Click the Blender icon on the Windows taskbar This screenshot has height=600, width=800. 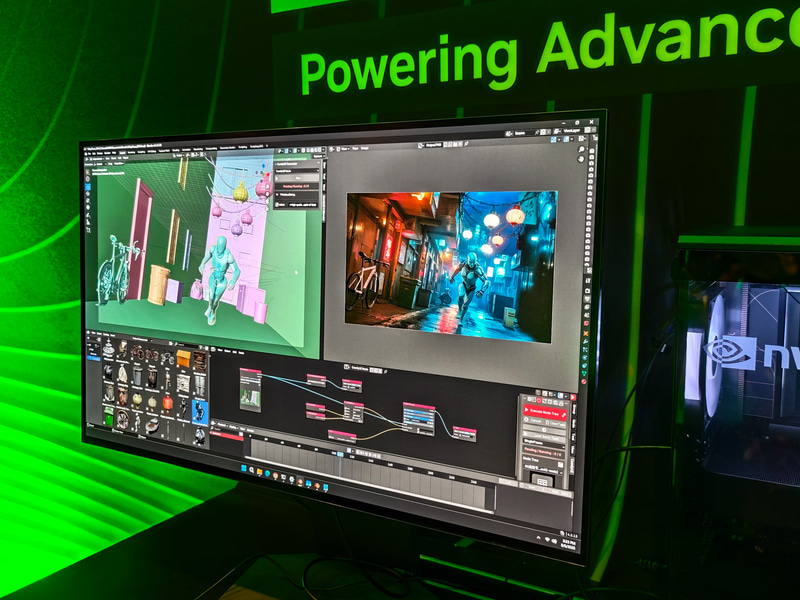(300, 481)
